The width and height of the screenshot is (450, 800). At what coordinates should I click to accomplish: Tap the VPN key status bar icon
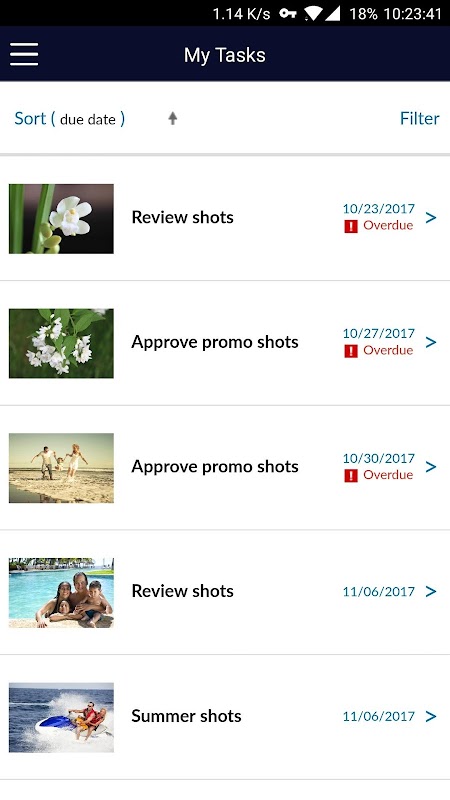[288, 14]
